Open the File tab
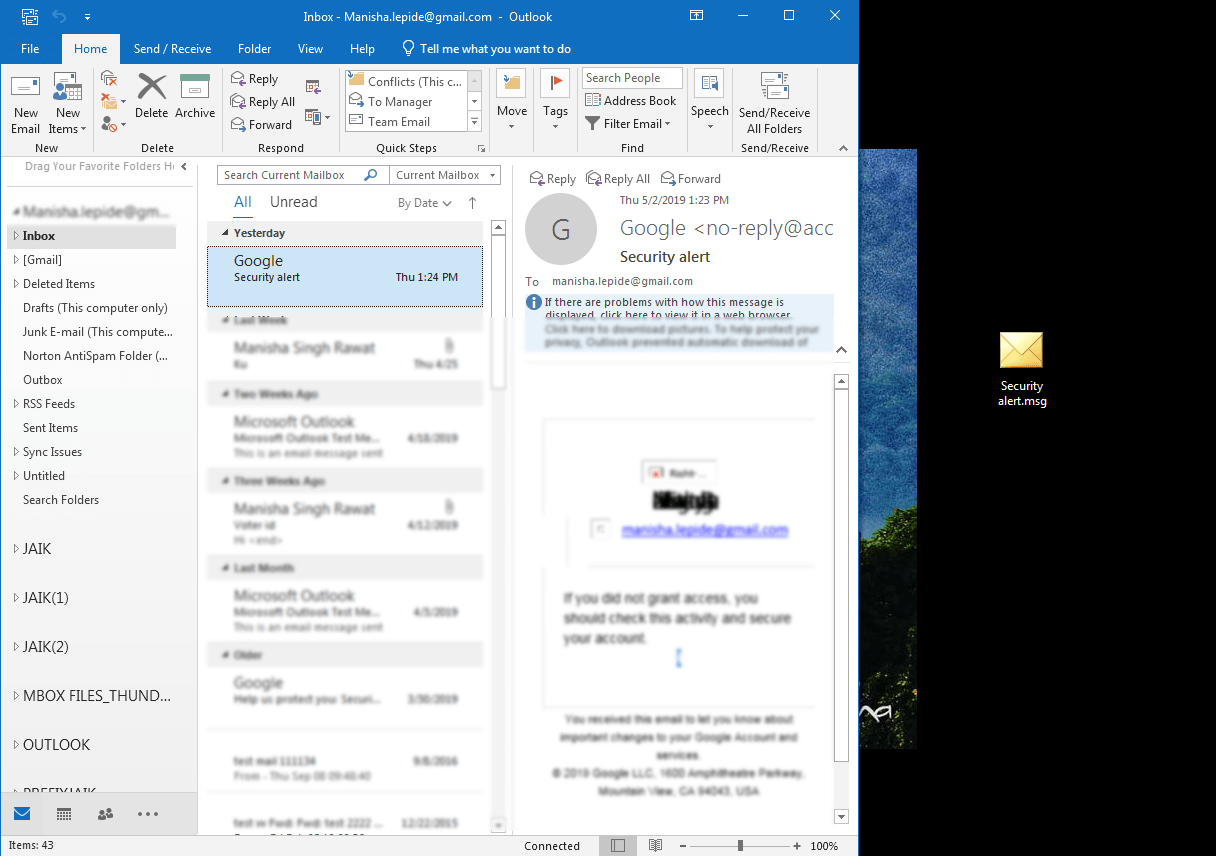1216x856 pixels. coord(30,49)
